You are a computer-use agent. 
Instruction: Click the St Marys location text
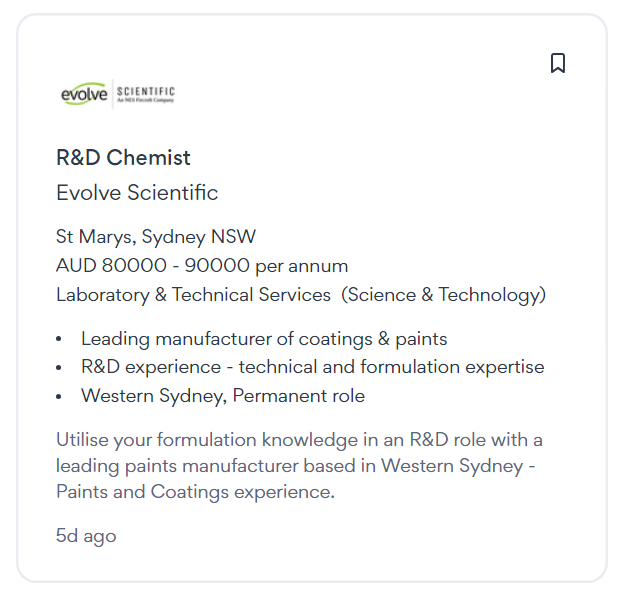[94, 237]
